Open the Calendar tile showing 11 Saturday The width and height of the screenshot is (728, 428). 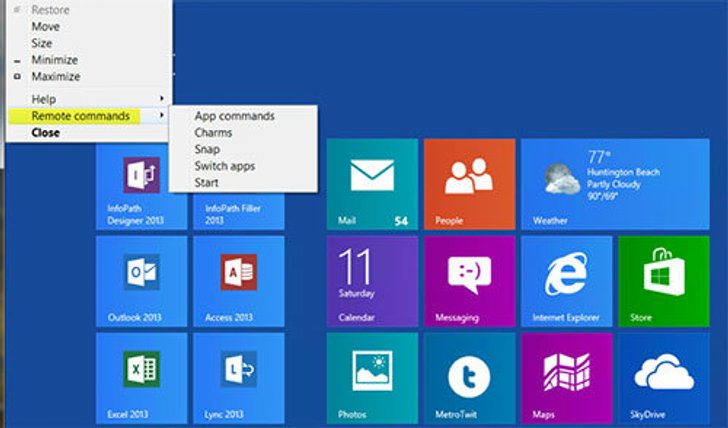click(x=372, y=281)
